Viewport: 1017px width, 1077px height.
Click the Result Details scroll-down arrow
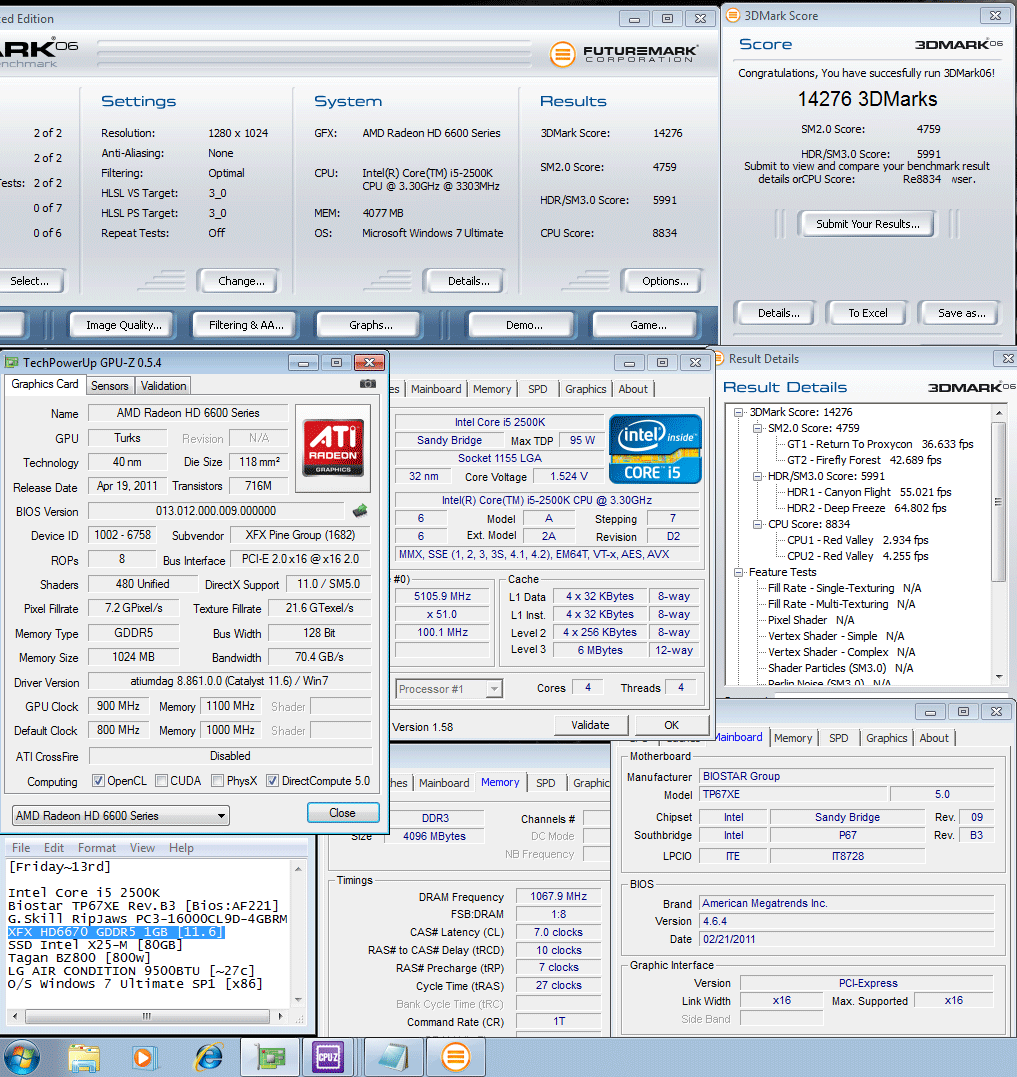coord(998,677)
